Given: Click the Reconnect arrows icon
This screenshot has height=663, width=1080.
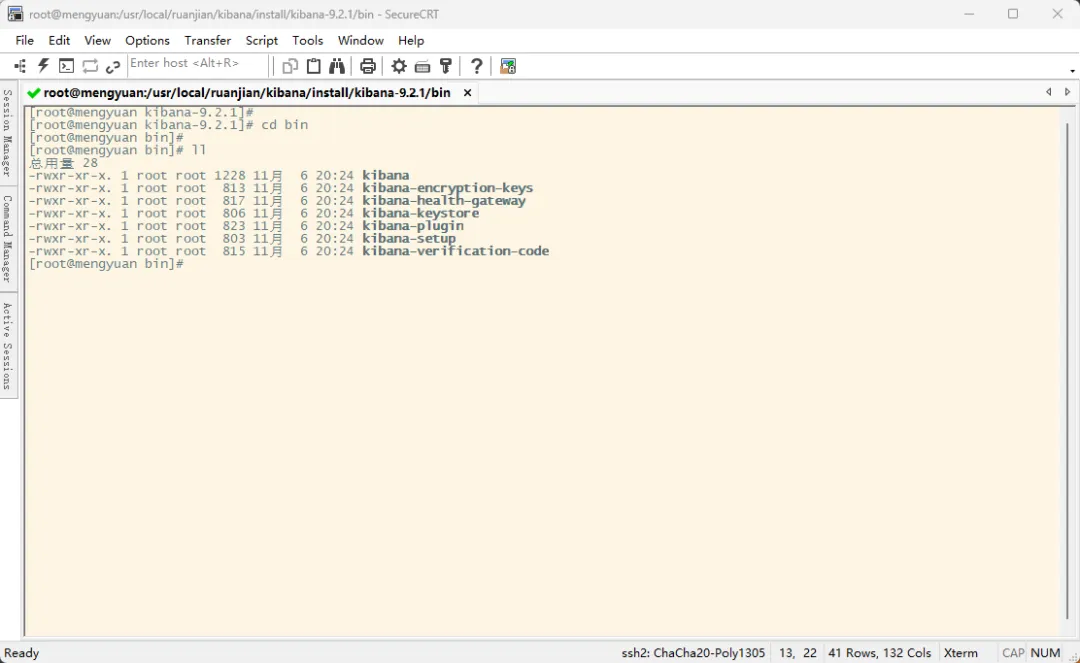Looking at the screenshot, I should (90, 66).
